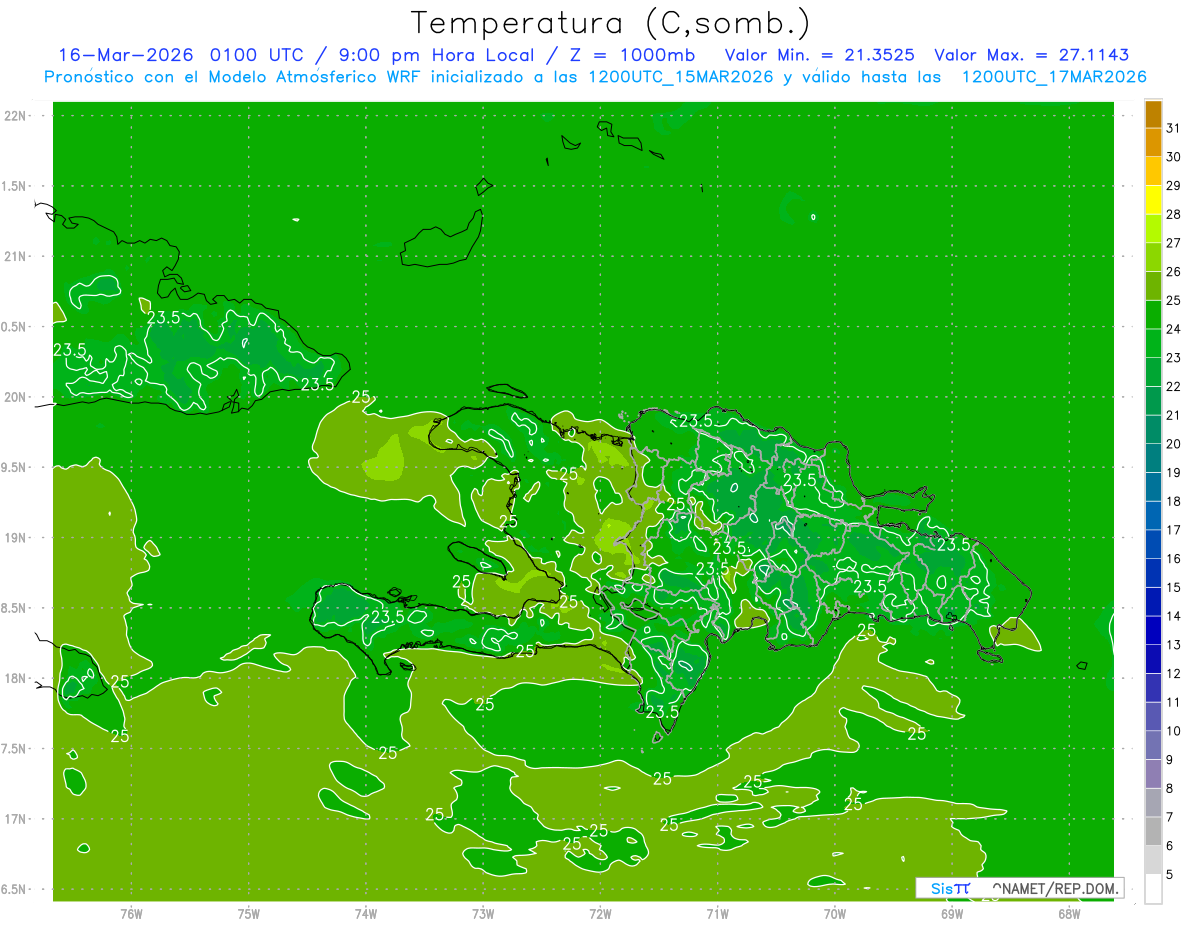Click 'Valor Min. = 21.3525' text
This screenshot has width=1200, height=927.
coord(819,55)
